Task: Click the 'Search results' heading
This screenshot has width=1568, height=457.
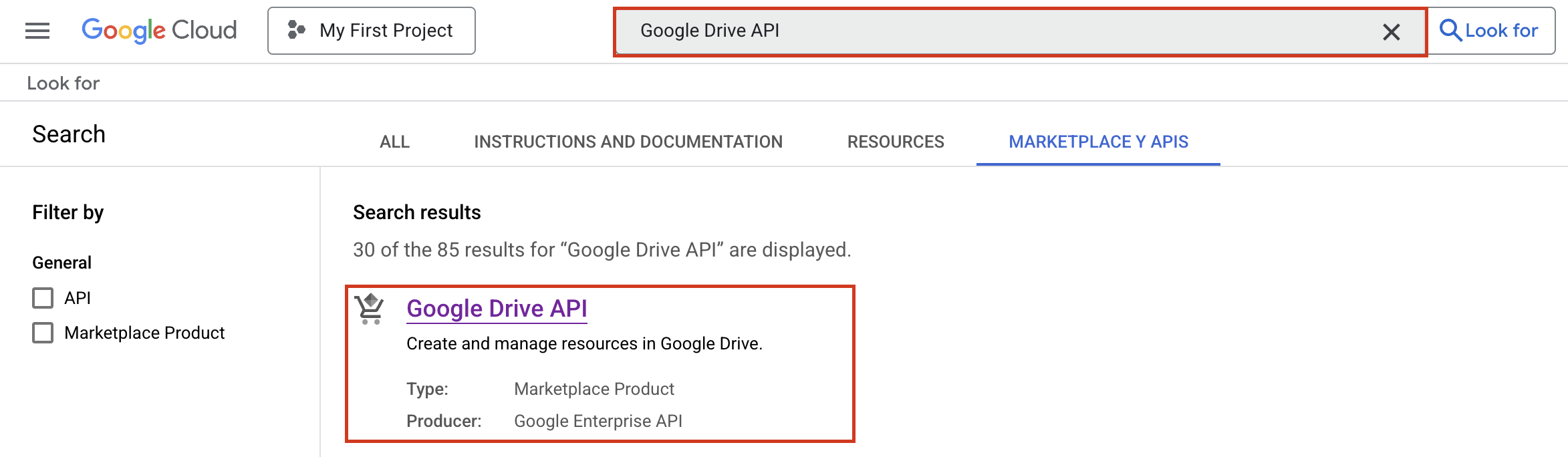Action: pyautogui.click(x=417, y=212)
